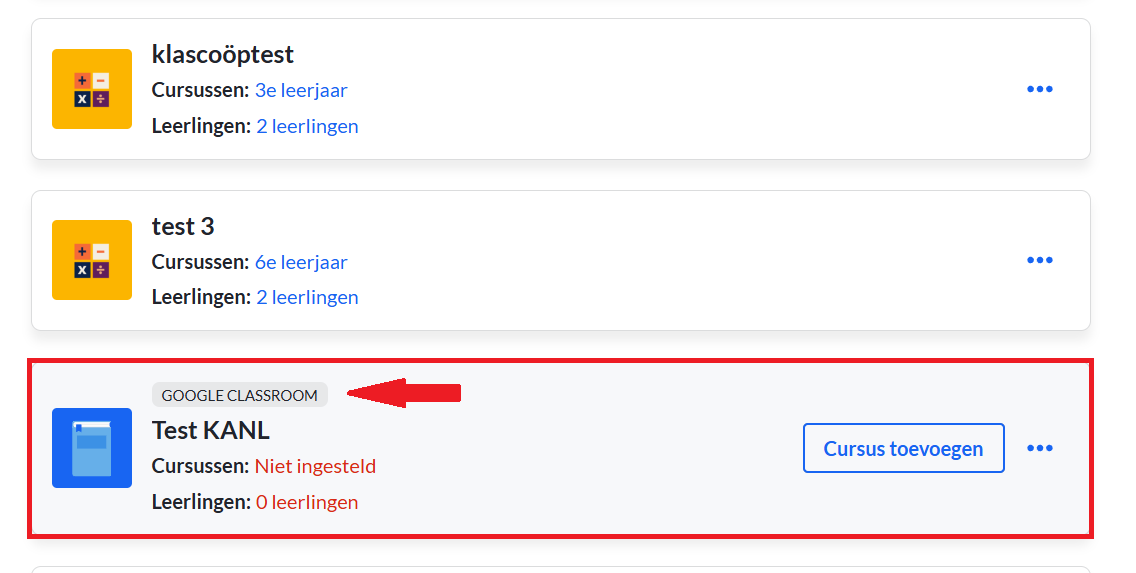Open the 3e leerjaar course link
This screenshot has width=1136, height=573.
[301, 90]
